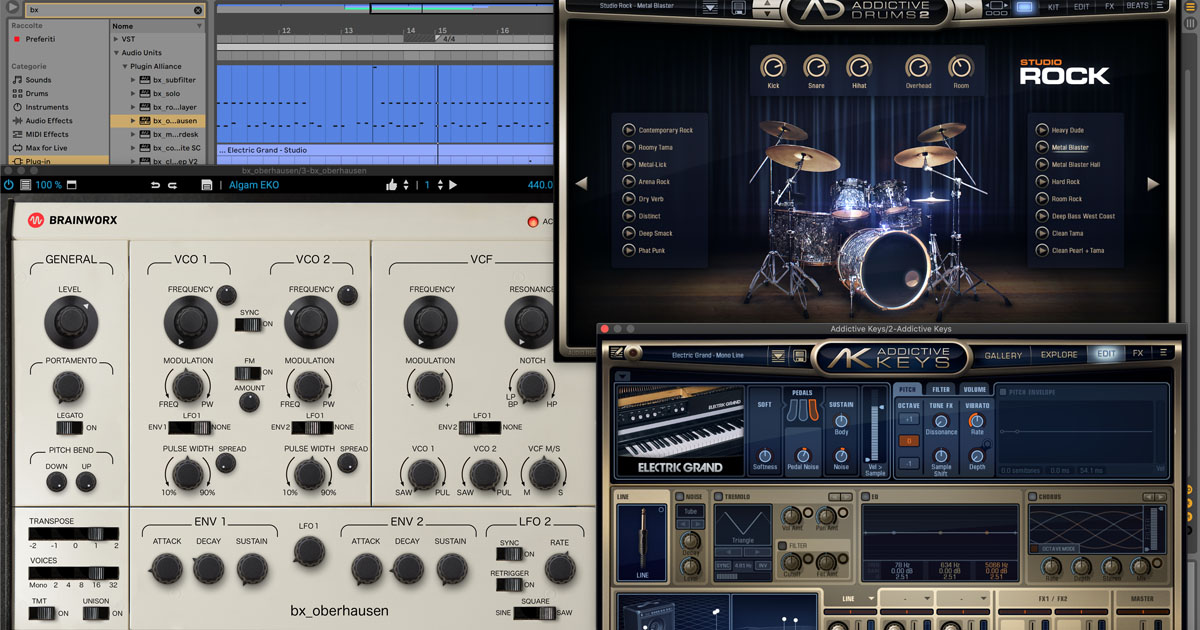
Task: Open the BEATS tab in Addictive Drums
Action: [1137, 6]
